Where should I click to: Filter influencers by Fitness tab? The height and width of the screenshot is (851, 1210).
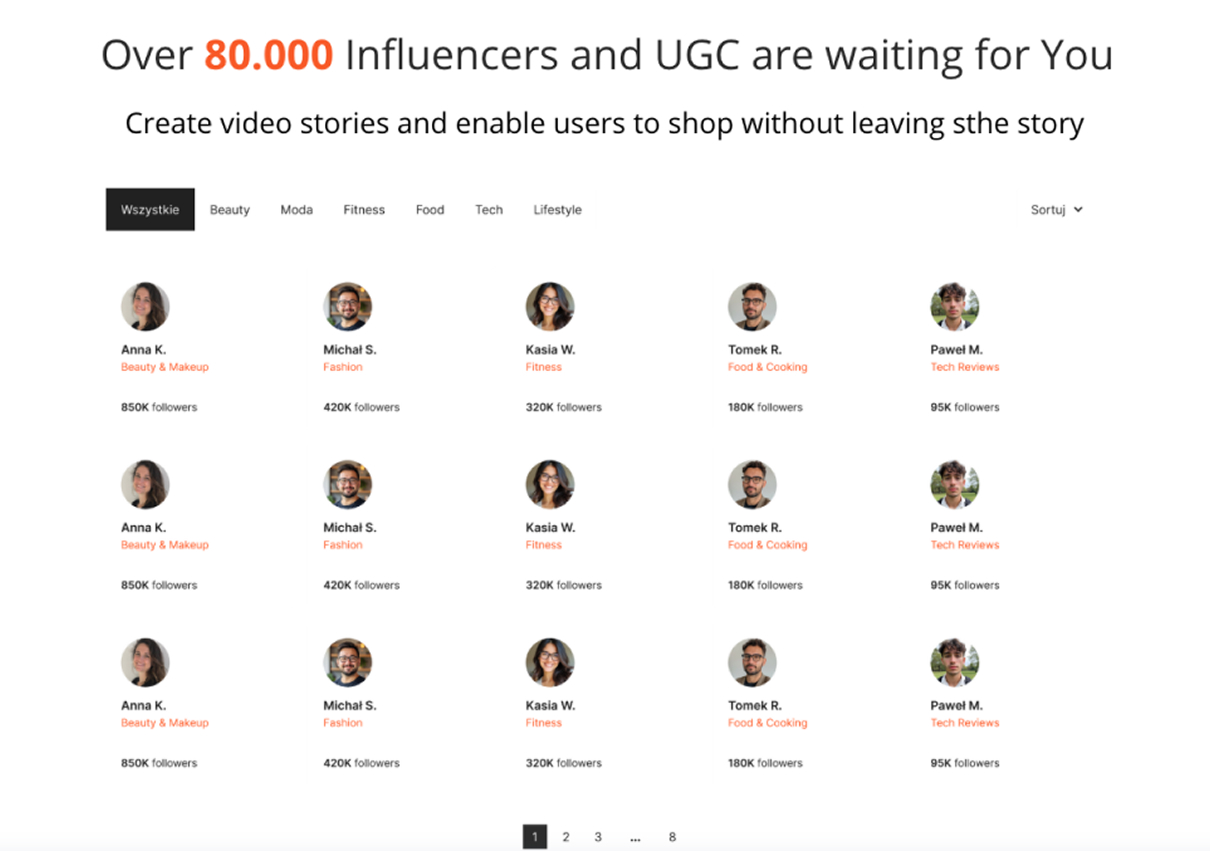[364, 210]
